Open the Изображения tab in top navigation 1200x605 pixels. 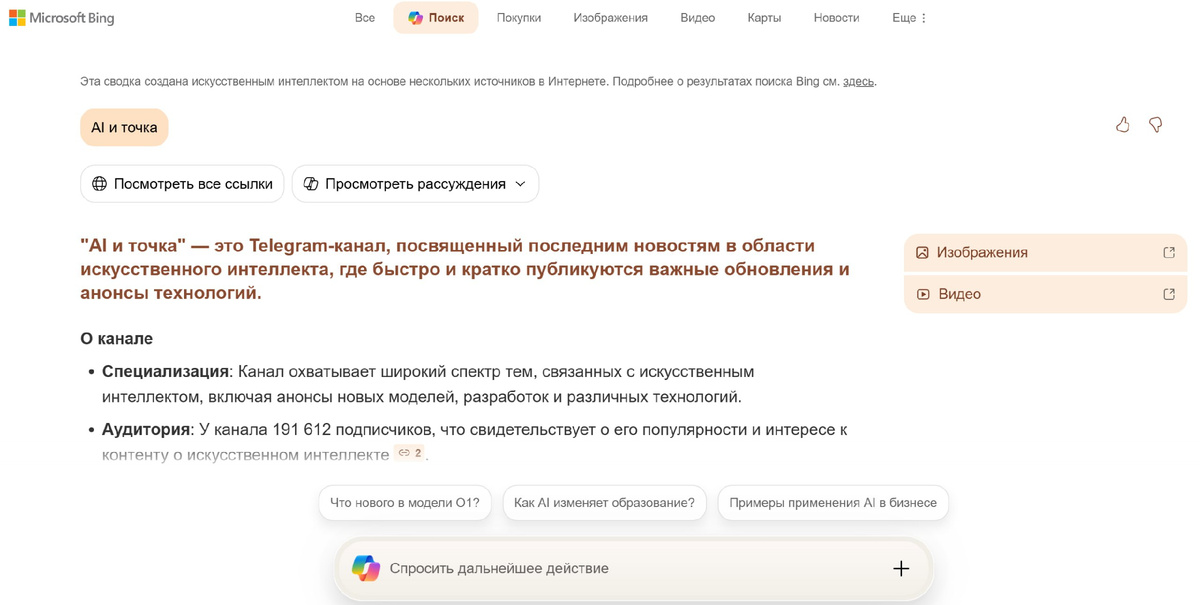[x=610, y=18]
